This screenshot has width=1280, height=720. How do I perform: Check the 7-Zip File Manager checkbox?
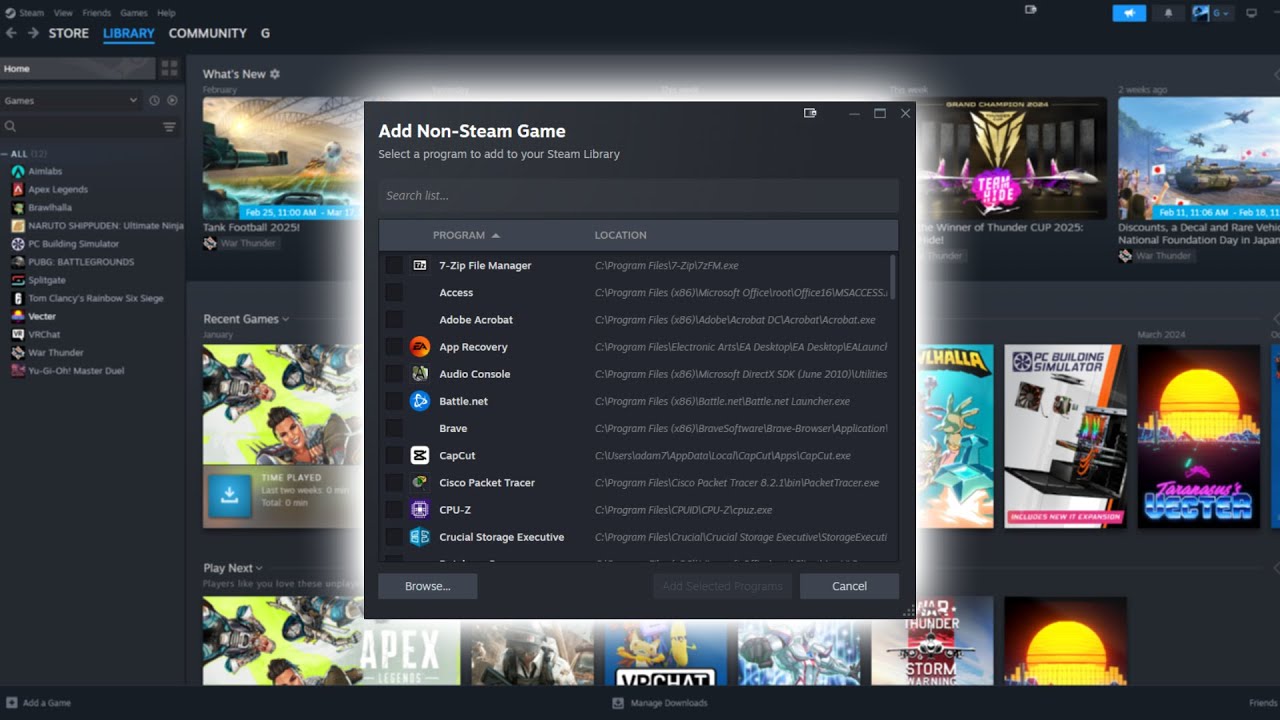(x=394, y=265)
